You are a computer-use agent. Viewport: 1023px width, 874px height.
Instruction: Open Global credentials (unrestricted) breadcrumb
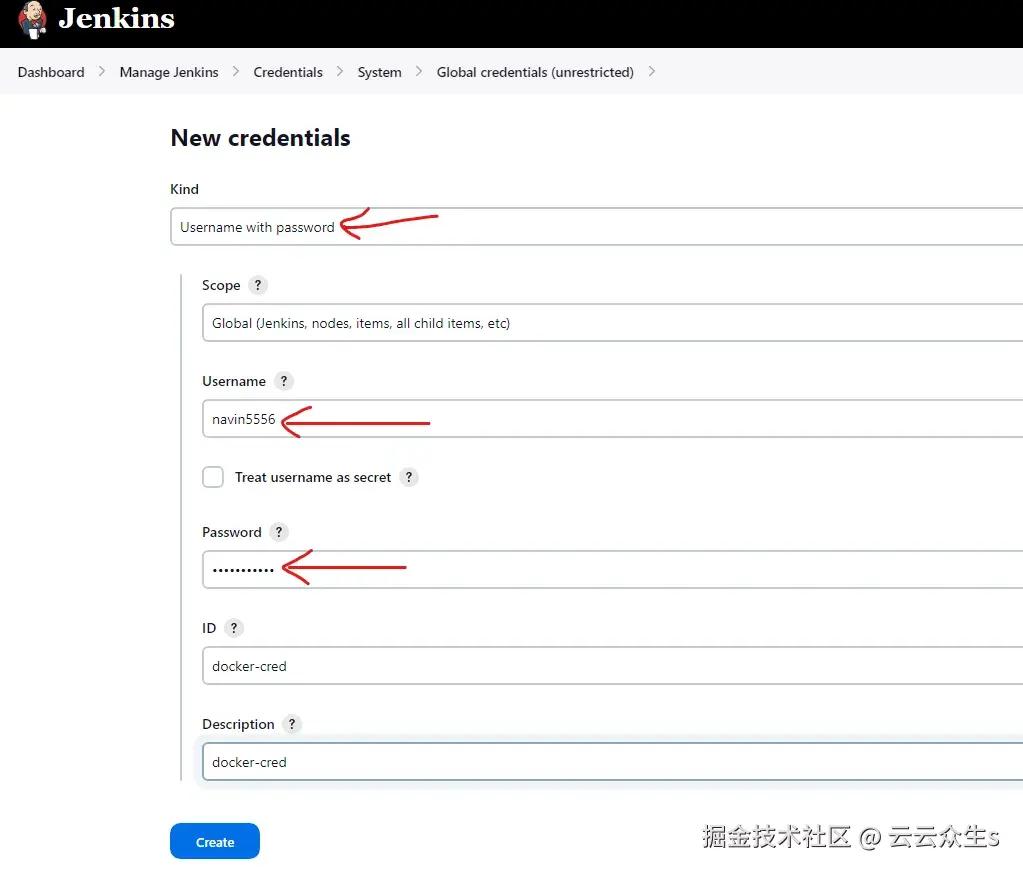point(535,72)
